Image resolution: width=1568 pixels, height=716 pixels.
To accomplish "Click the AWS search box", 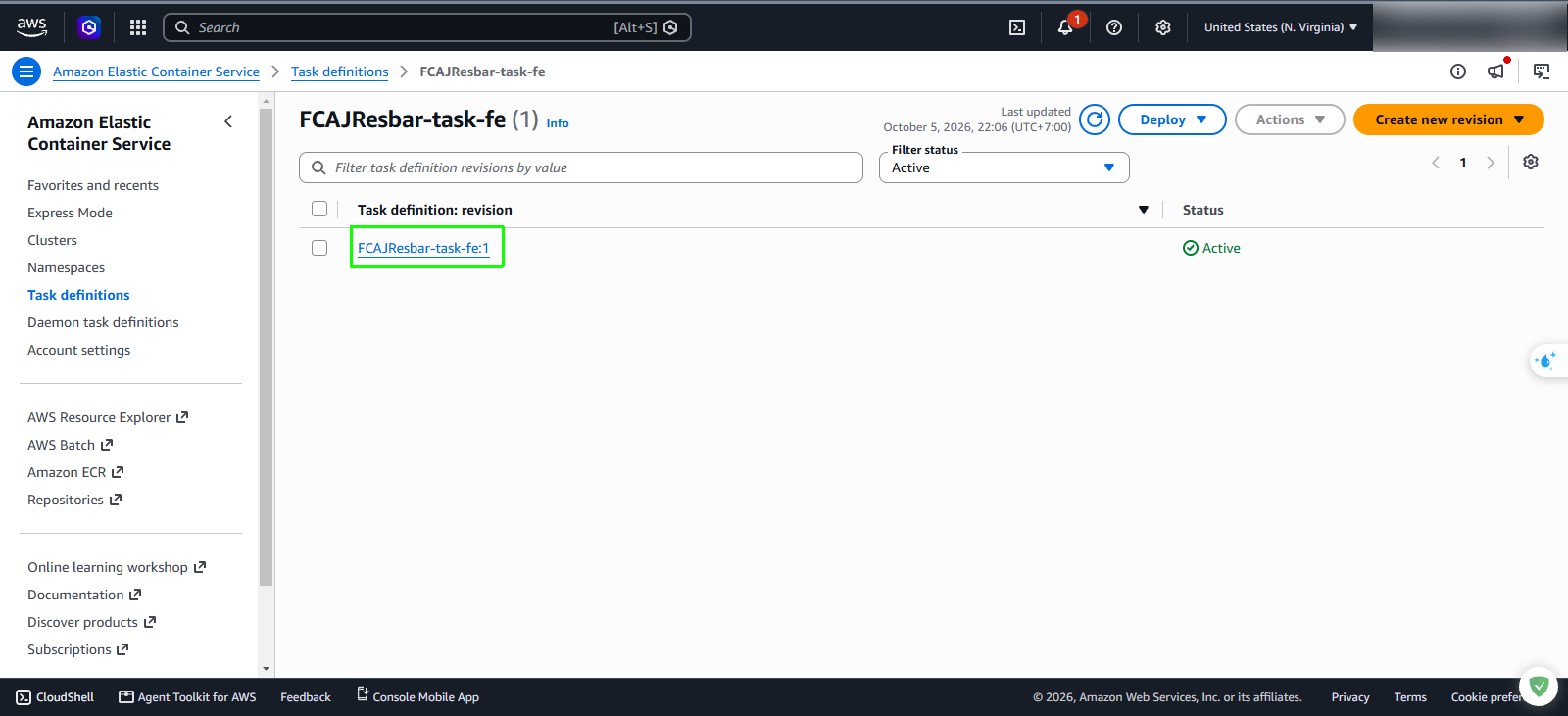I will [x=427, y=27].
